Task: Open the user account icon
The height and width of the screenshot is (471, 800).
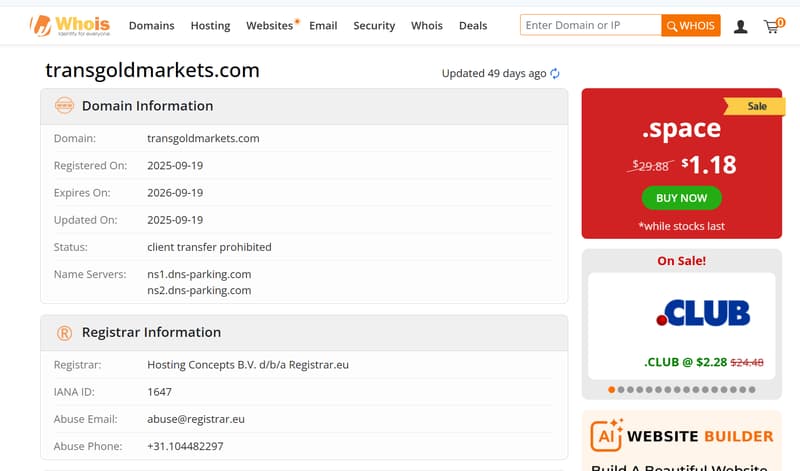Action: (740, 27)
